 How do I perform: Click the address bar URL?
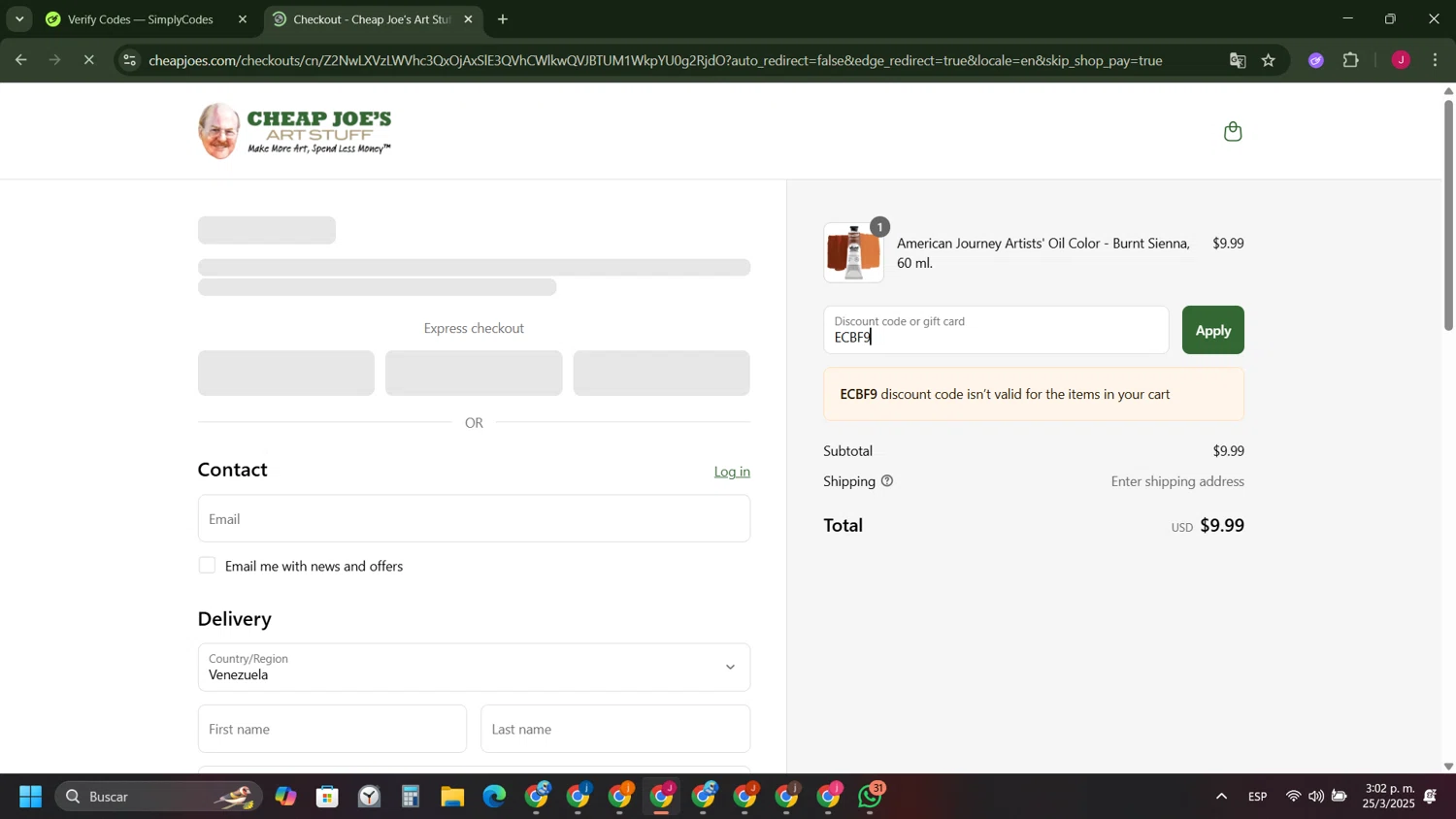click(x=655, y=60)
